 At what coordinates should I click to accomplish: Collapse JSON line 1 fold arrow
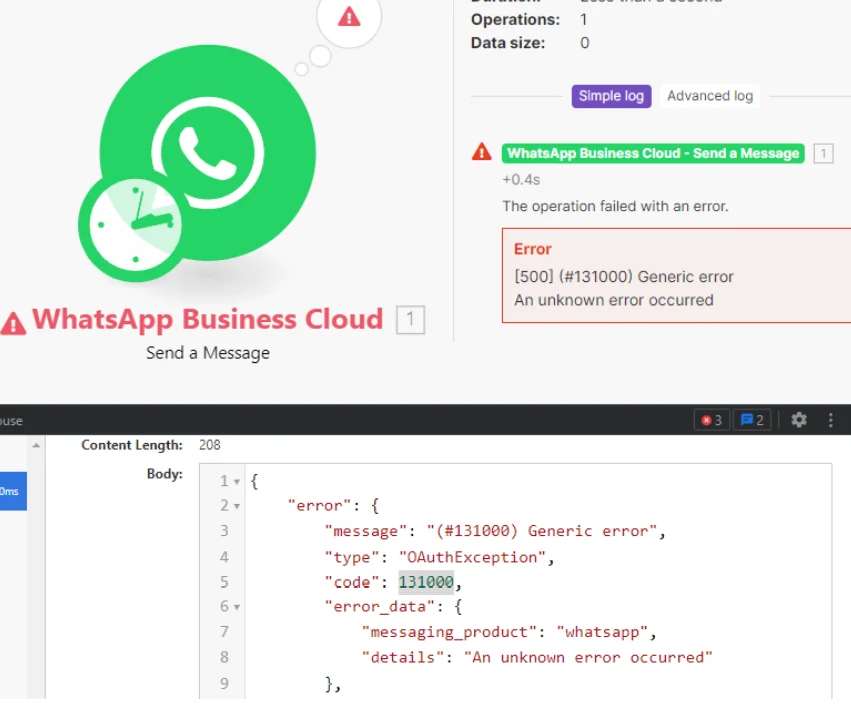(x=237, y=481)
